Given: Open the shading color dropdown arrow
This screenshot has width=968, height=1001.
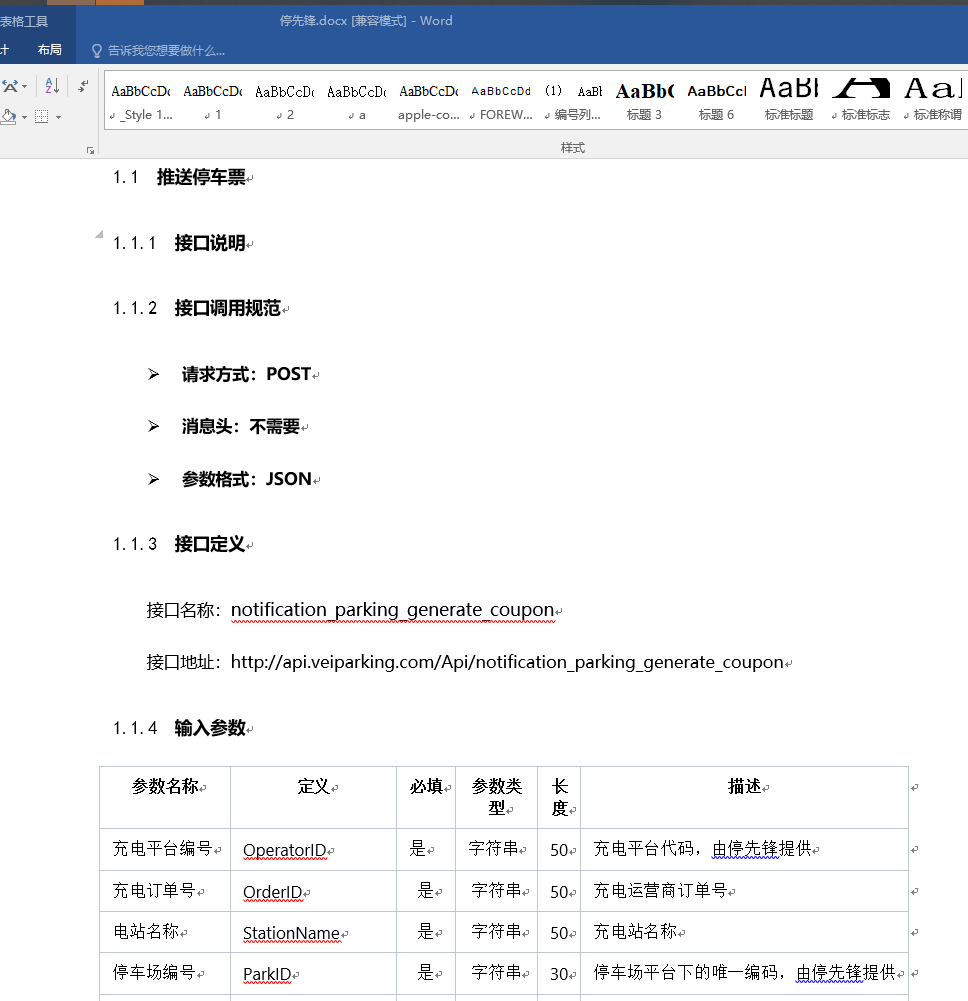Looking at the screenshot, I should coord(24,117).
